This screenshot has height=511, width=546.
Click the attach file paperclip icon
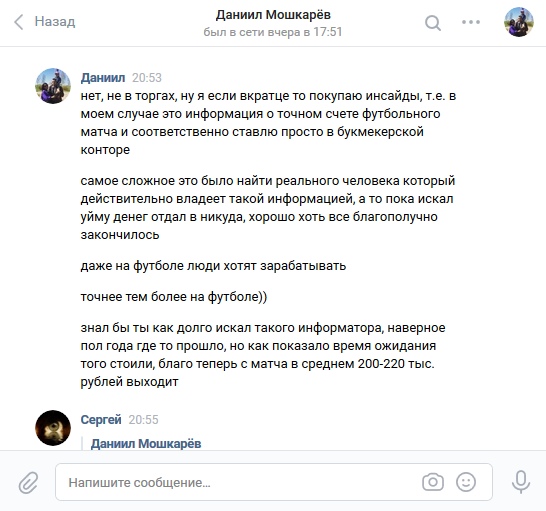[28, 482]
